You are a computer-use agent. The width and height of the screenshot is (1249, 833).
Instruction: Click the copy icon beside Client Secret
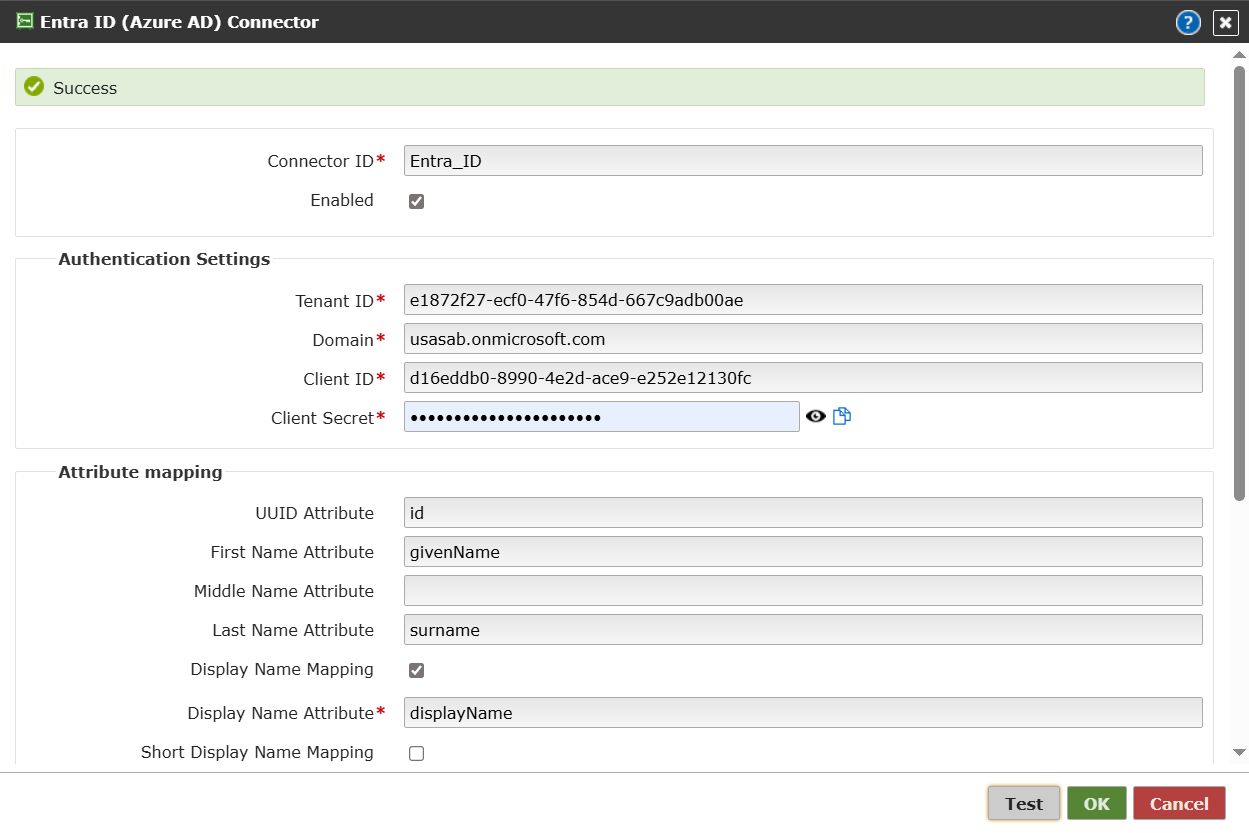(x=842, y=417)
